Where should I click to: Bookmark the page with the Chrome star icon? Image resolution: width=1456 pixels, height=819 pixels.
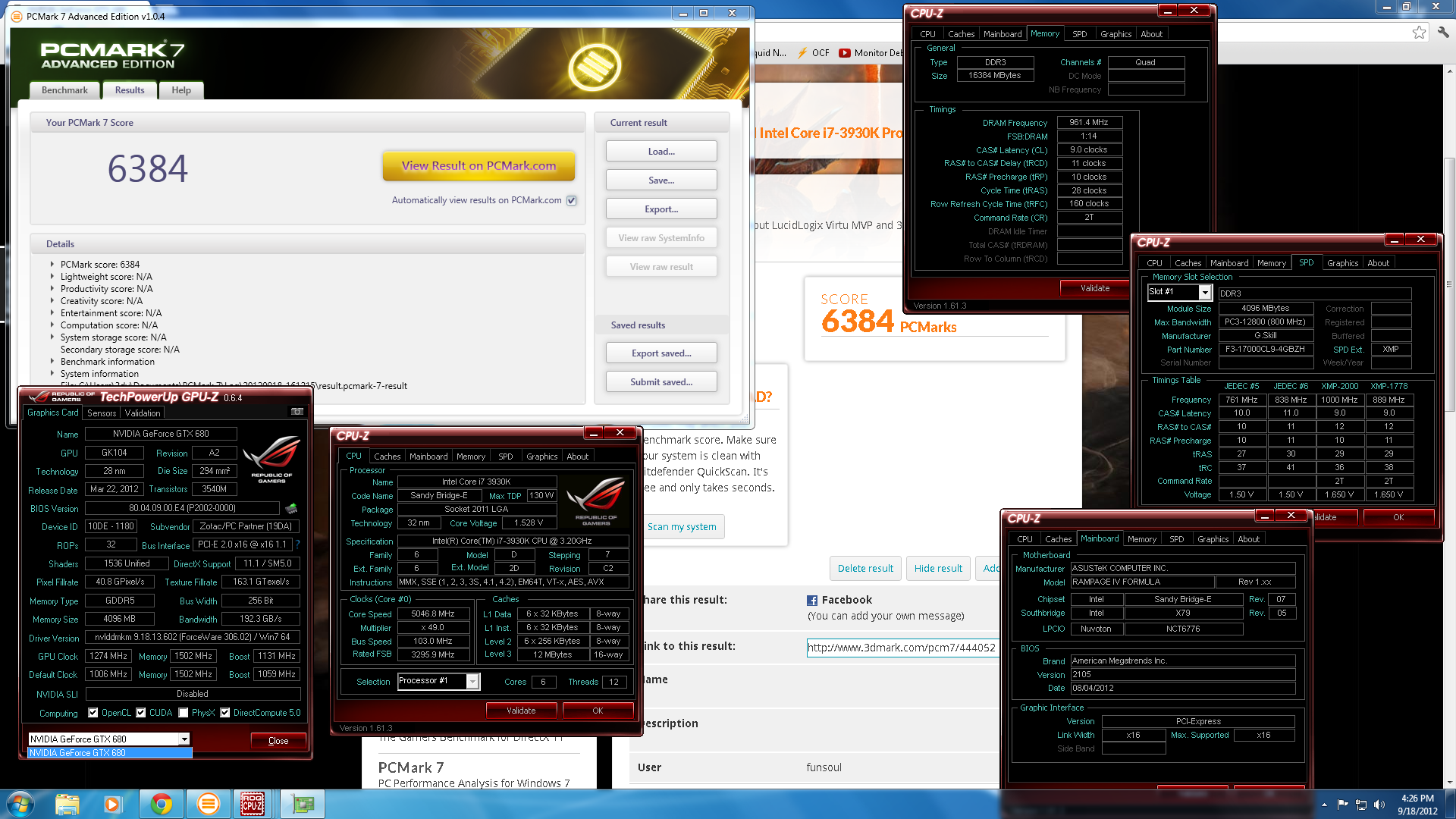point(1419,32)
